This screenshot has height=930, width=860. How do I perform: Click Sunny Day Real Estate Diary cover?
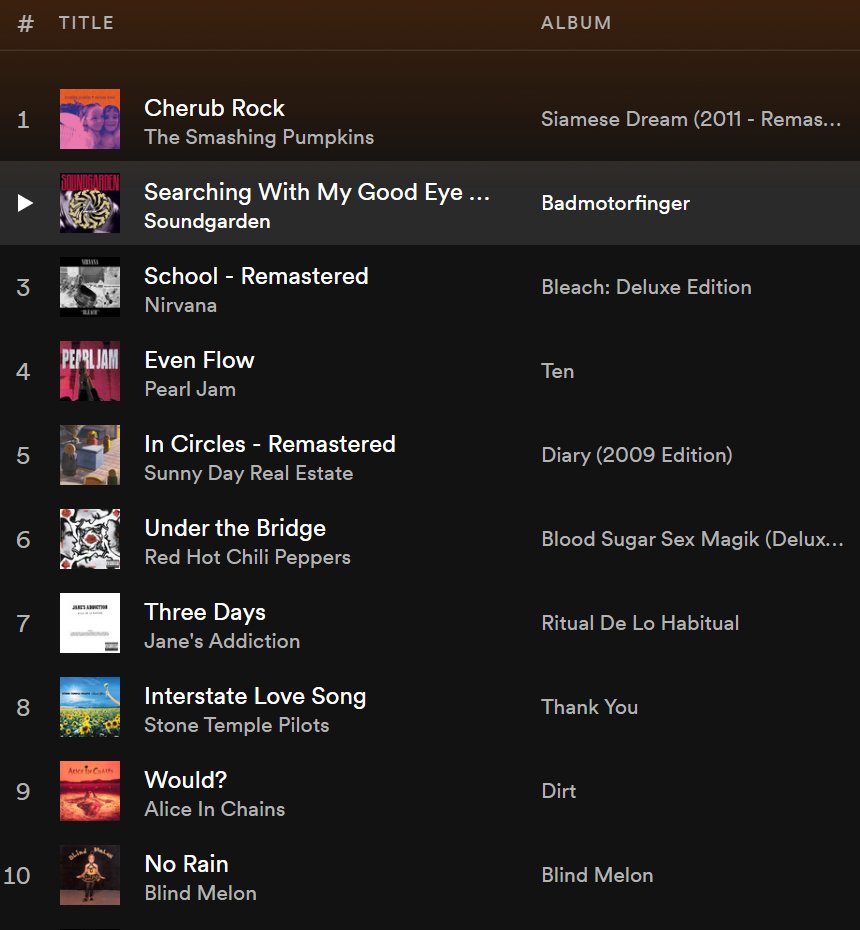coord(90,455)
